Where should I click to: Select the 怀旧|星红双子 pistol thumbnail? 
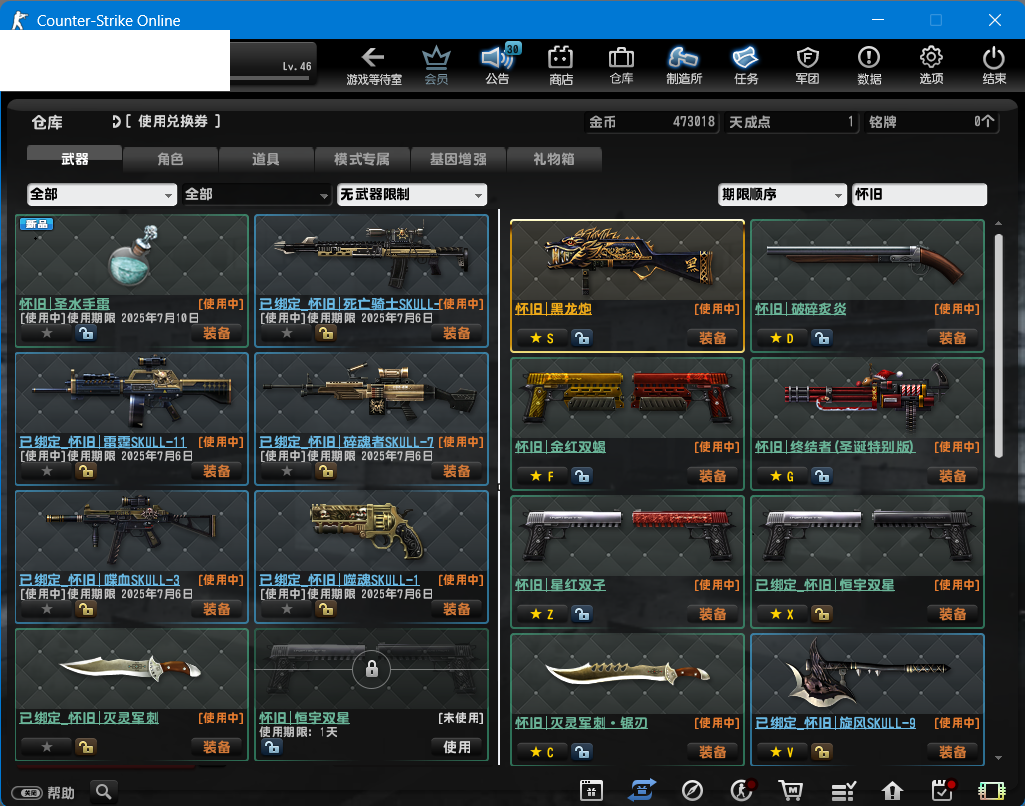628,536
